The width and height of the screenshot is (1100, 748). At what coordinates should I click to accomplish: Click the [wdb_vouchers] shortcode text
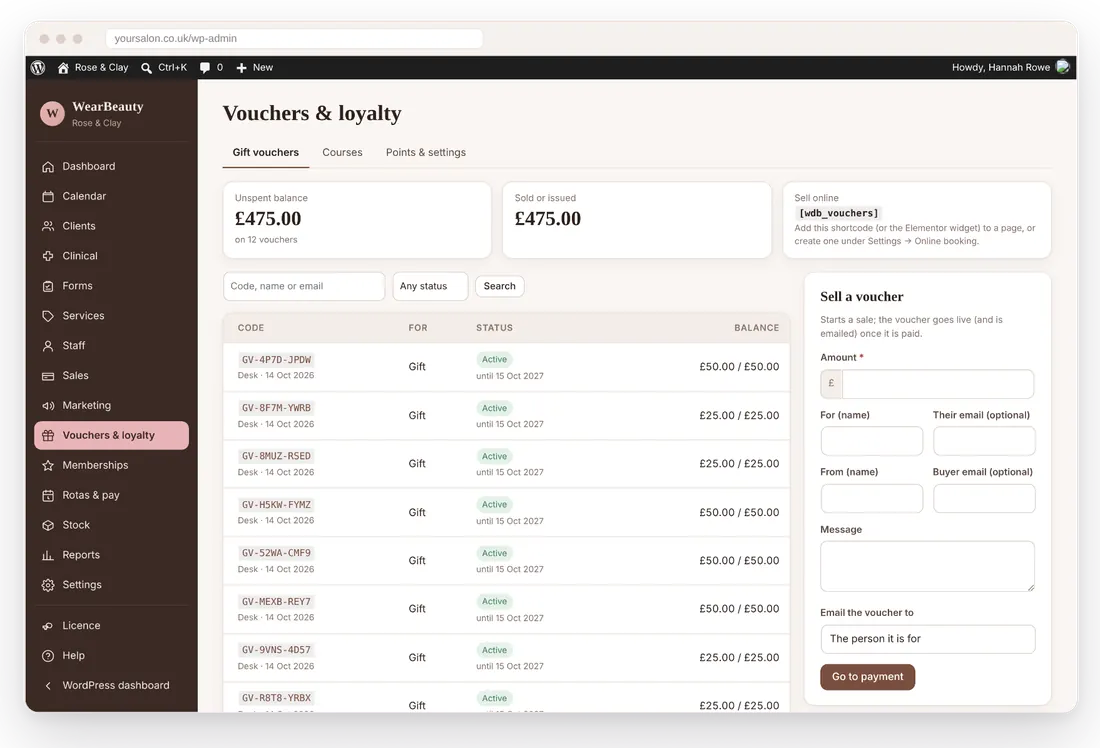(x=838, y=213)
